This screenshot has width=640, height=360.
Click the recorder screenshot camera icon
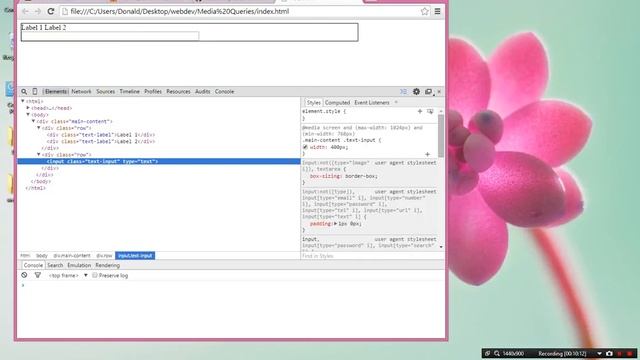pos(609,353)
